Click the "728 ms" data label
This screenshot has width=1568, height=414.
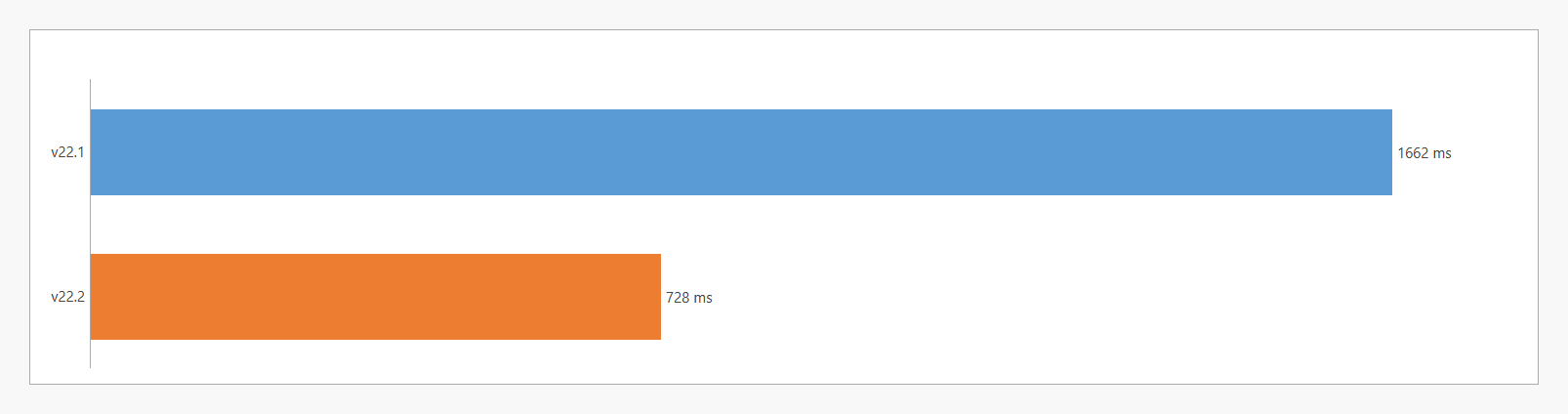coord(688,298)
